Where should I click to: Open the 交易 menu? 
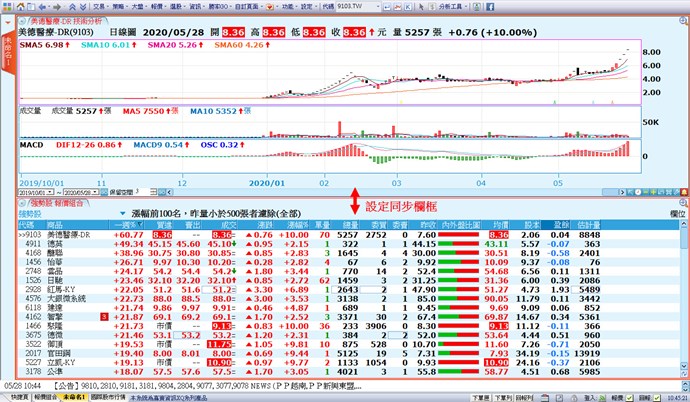tap(100, 7)
